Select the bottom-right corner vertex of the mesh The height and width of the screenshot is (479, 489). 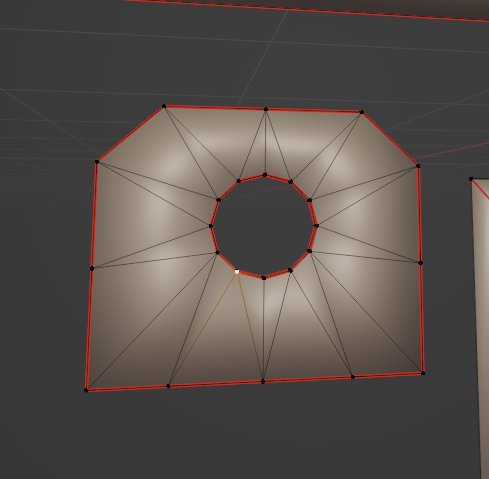(423, 373)
